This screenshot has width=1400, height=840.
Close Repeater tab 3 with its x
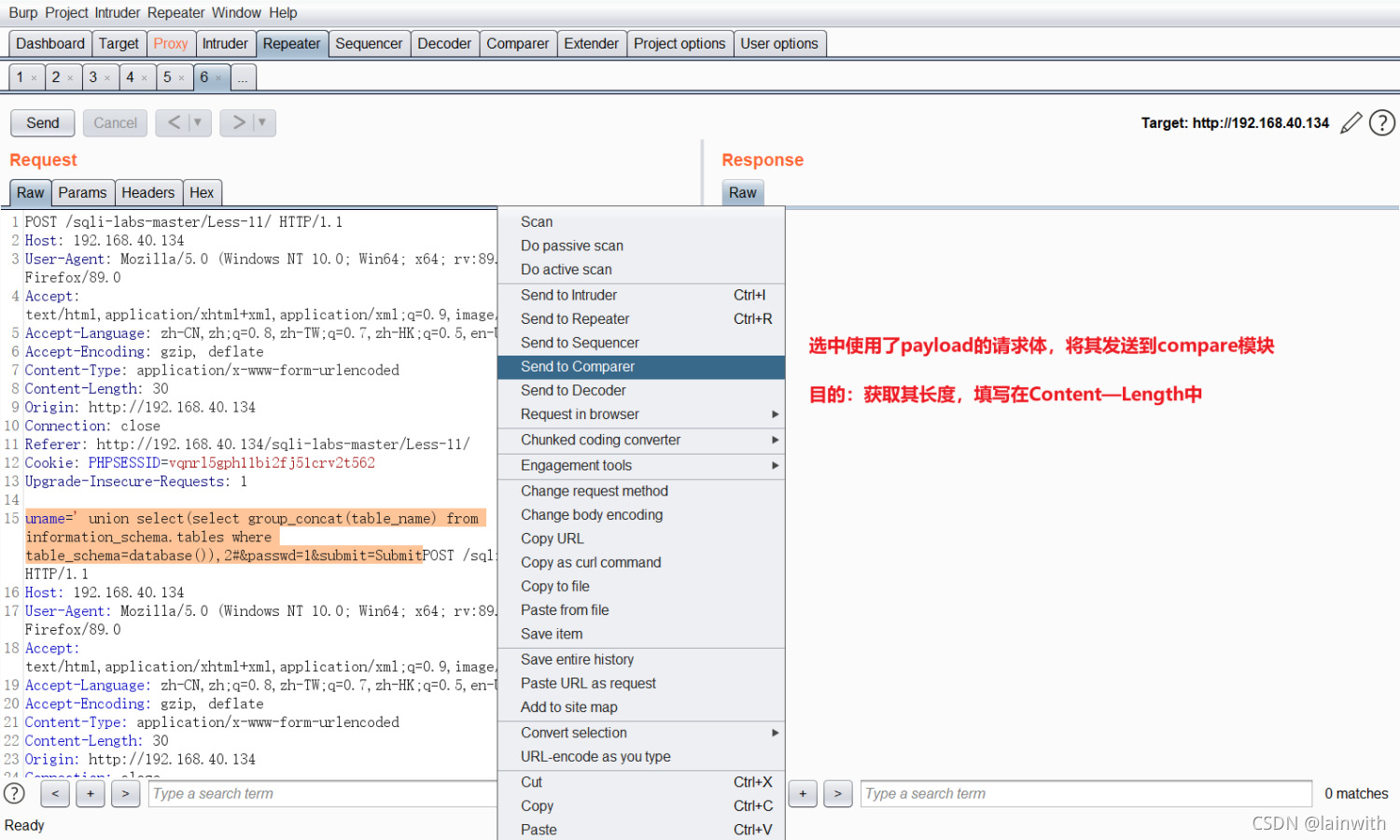pos(107,77)
